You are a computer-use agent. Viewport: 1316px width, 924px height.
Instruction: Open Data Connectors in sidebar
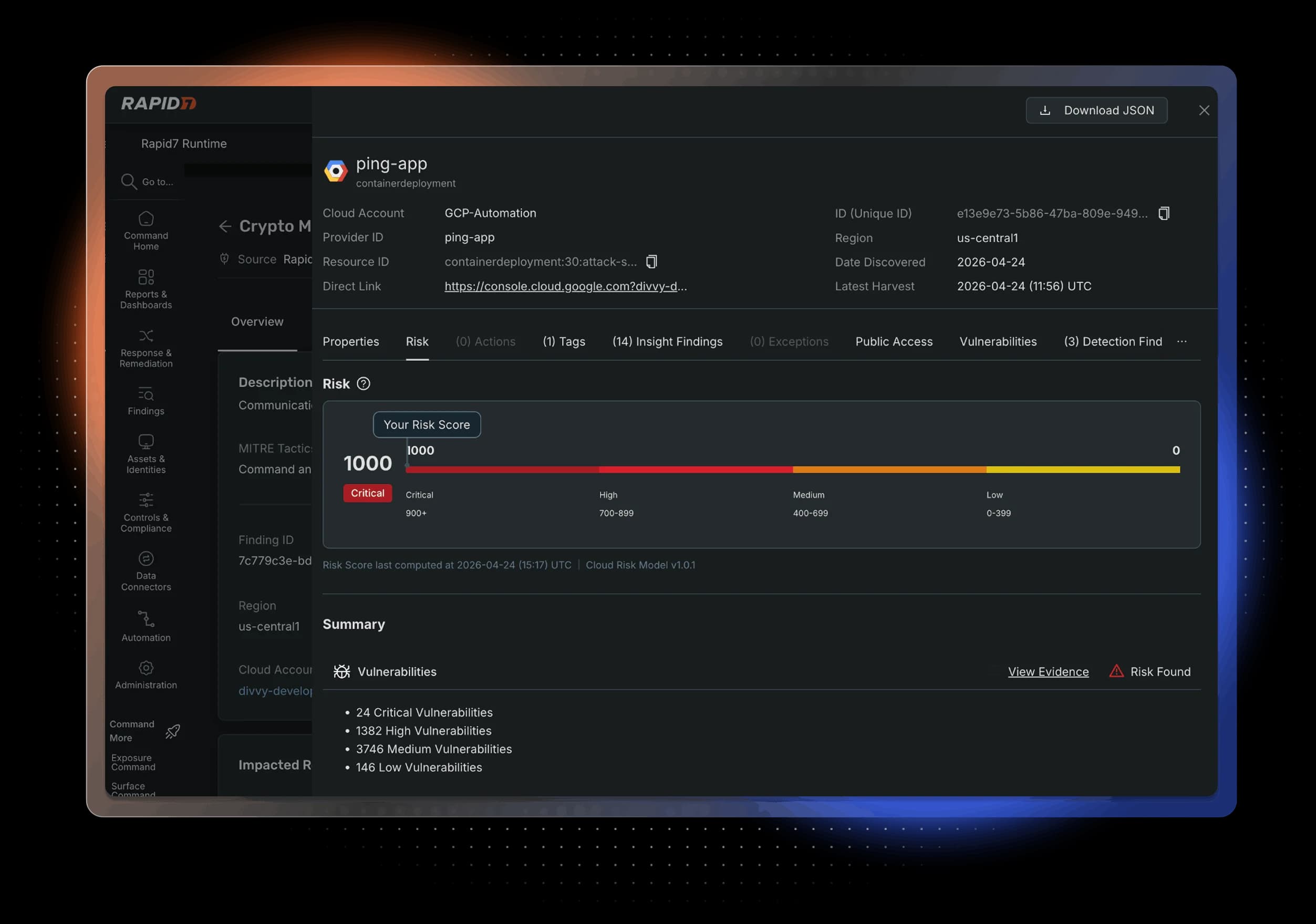[146, 572]
